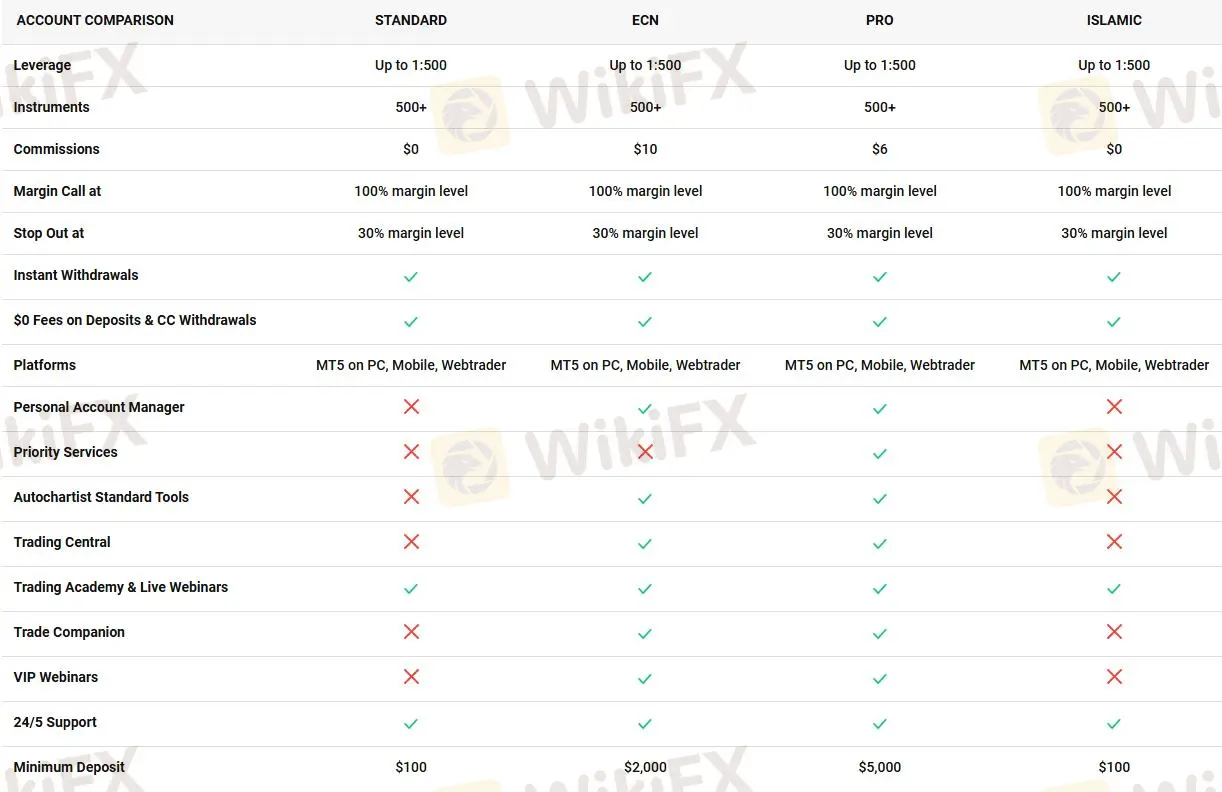Screen dimensions: 1222x792
Task: Click ECN's green check for VIP Webinars
Action: click(x=645, y=679)
